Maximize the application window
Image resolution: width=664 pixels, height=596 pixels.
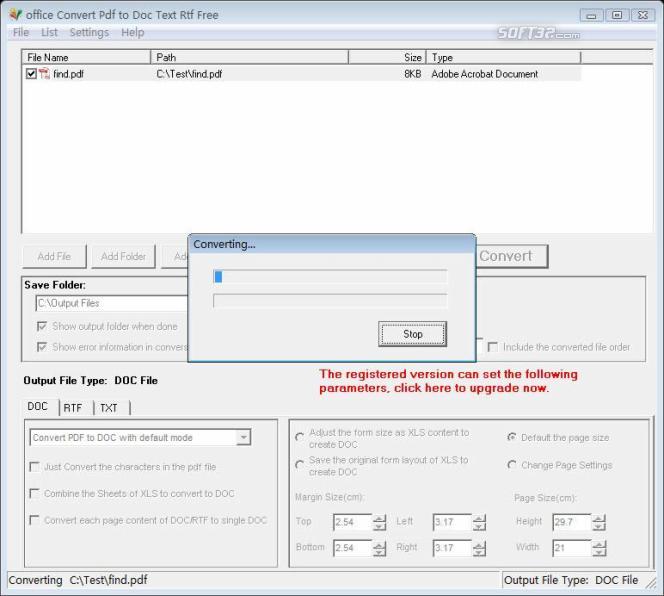click(617, 15)
